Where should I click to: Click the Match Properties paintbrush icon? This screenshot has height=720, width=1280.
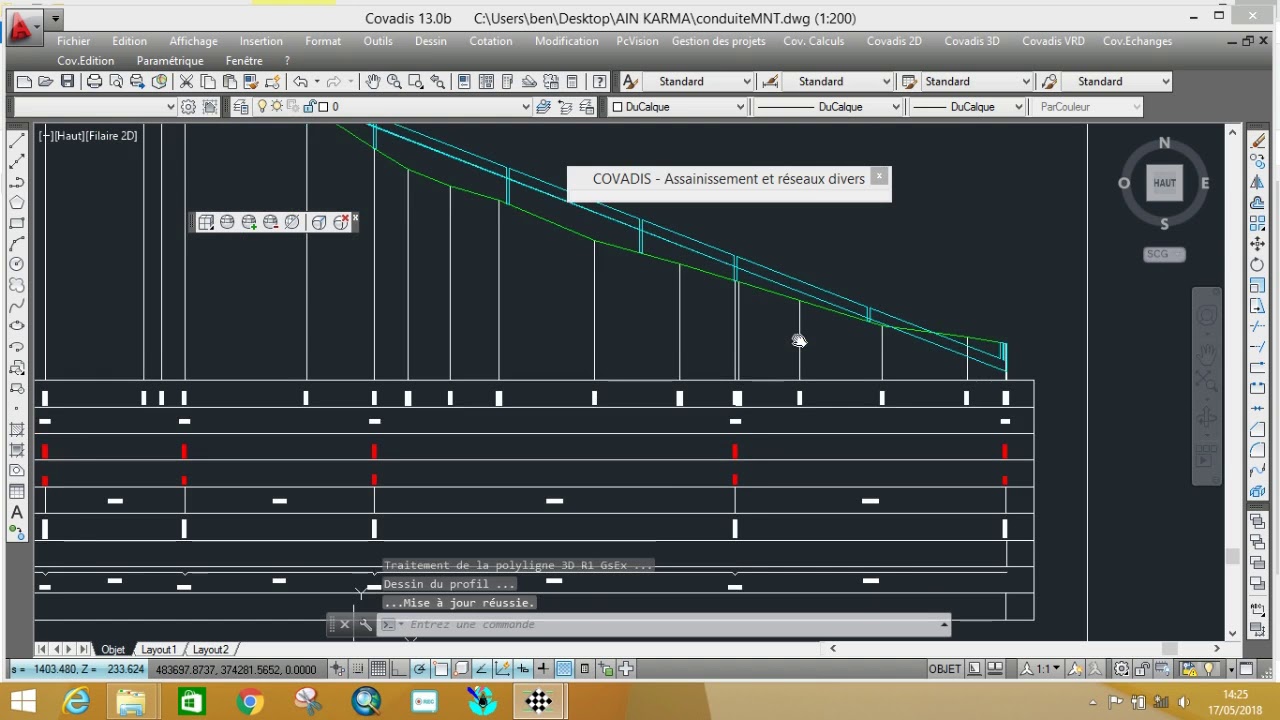point(251,82)
